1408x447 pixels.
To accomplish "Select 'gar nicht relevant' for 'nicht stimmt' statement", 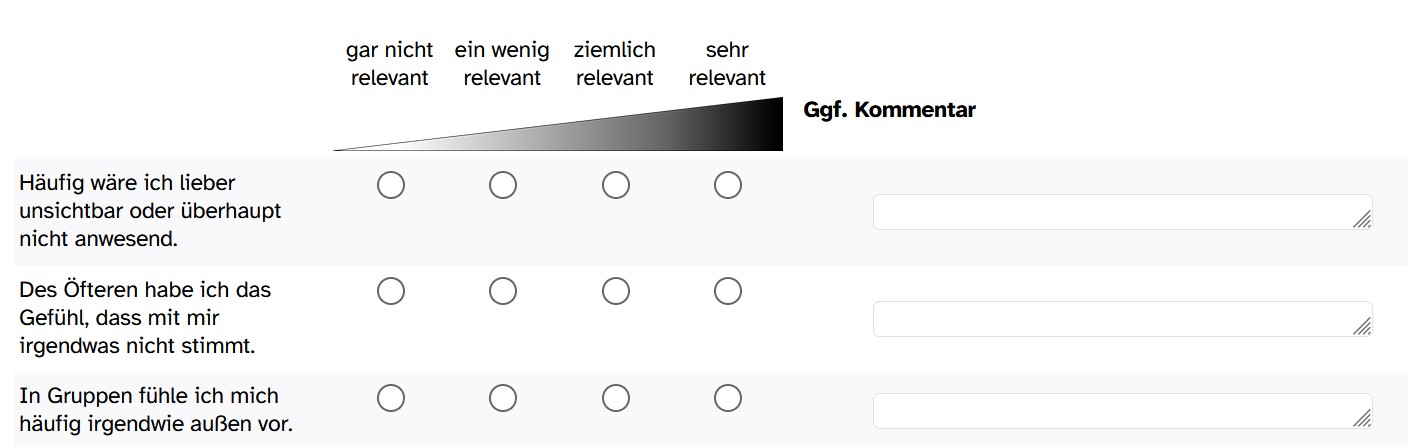I will (x=390, y=291).
